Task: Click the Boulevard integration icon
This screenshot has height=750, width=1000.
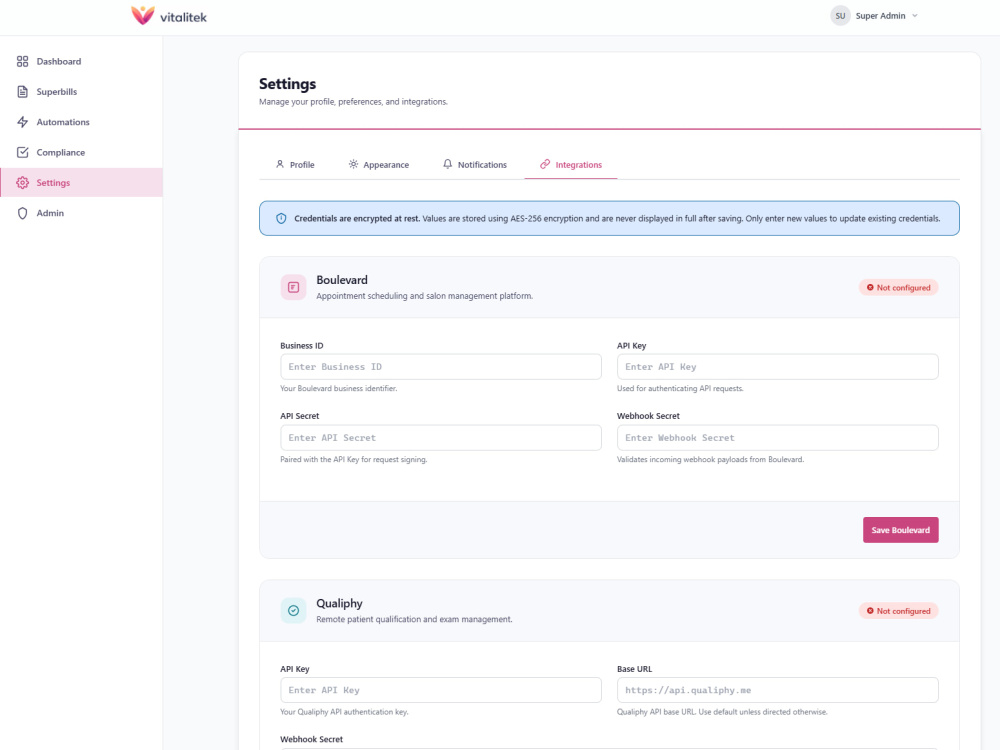Action: coord(293,288)
